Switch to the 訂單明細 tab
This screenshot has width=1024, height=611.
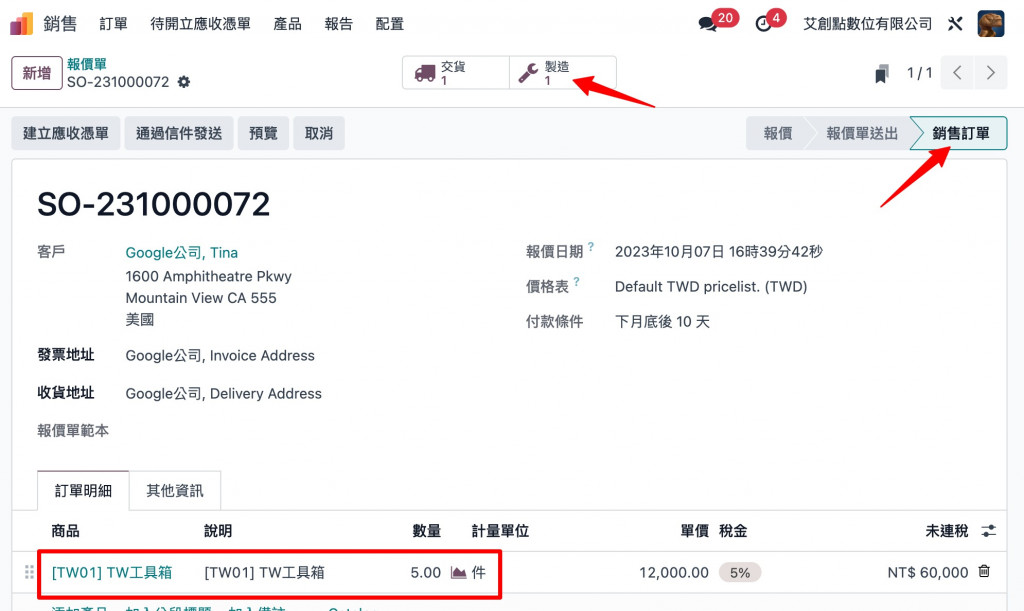[x=84, y=490]
